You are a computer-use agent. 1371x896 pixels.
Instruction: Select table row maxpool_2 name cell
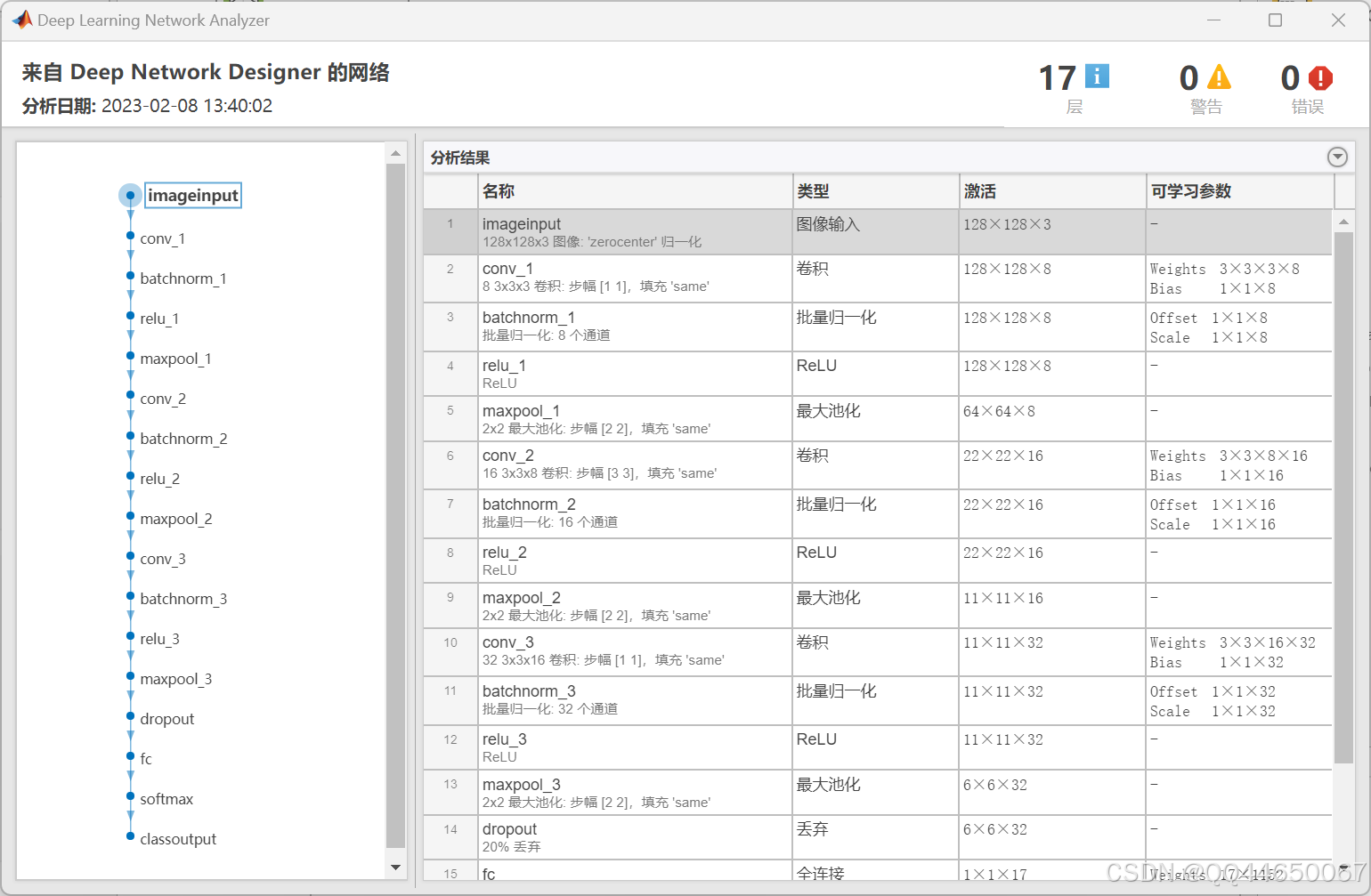[x=635, y=606]
